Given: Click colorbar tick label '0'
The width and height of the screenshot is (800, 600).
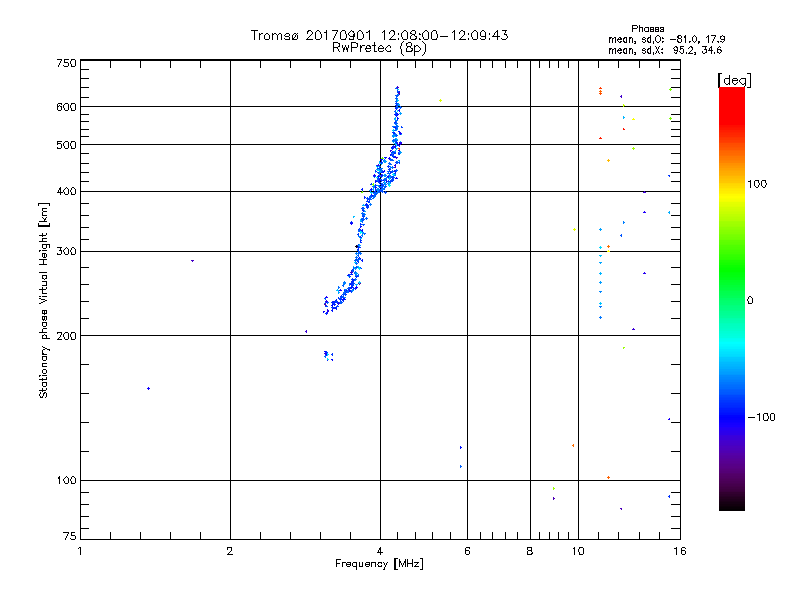Looking at the screenshot, I should [x=749, y=301].
